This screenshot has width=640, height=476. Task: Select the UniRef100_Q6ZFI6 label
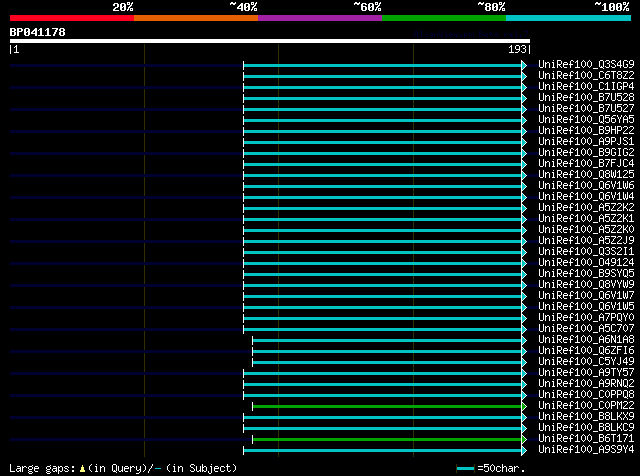(x=586, y=351)
